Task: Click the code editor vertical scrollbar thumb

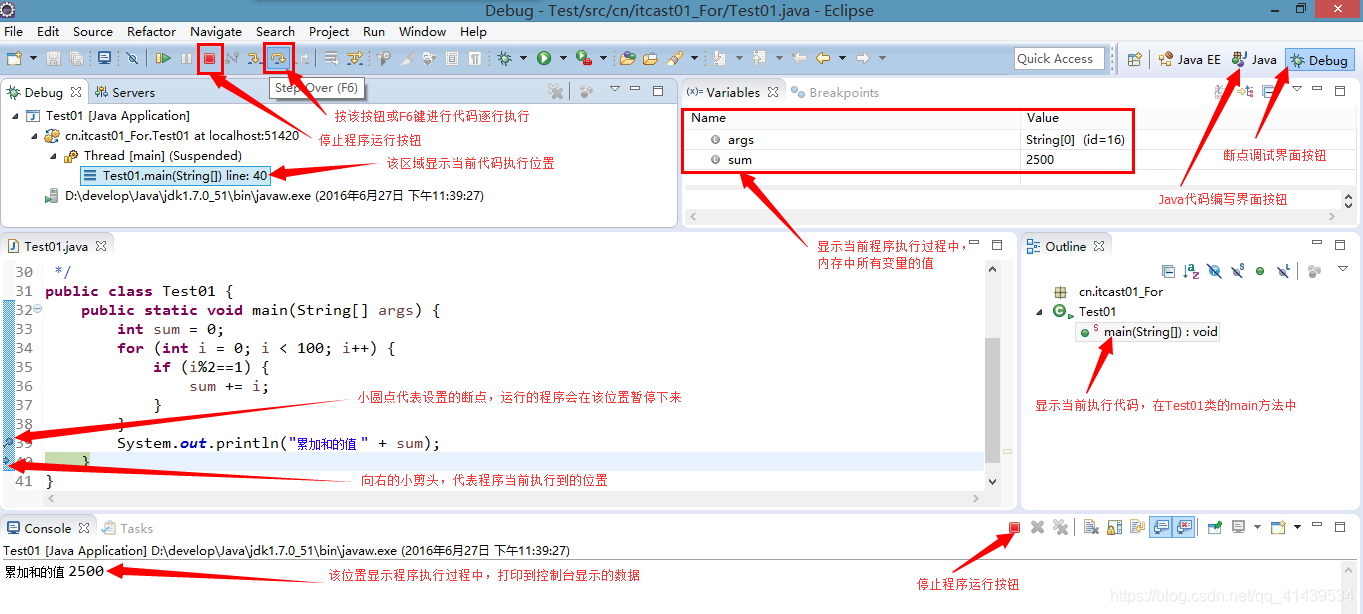Action: pos(992,400)
